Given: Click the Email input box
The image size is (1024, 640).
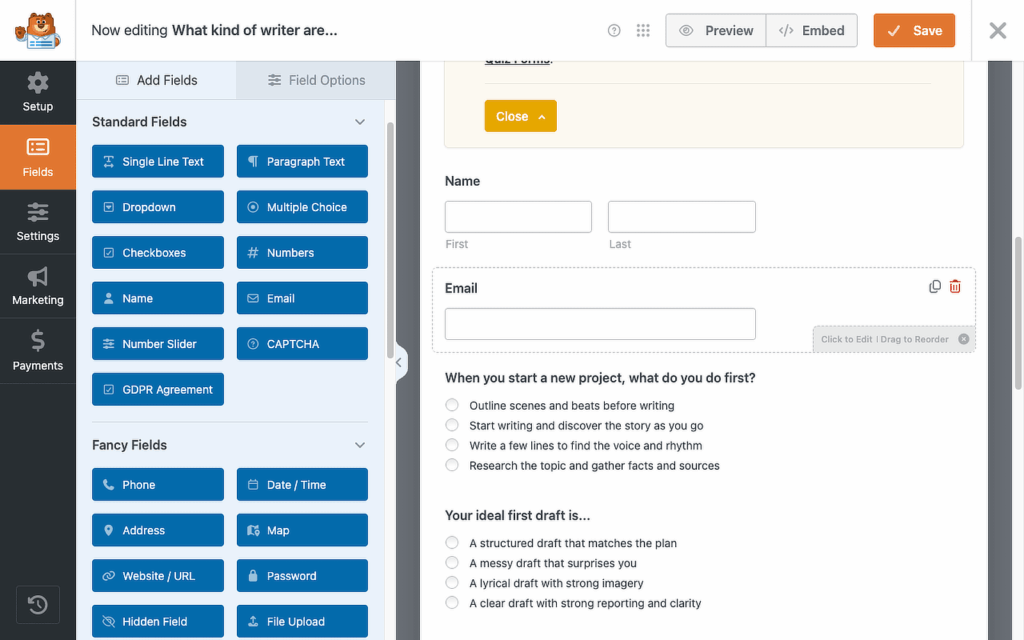Looking at the screenshot, I should [x=600, y=324].
